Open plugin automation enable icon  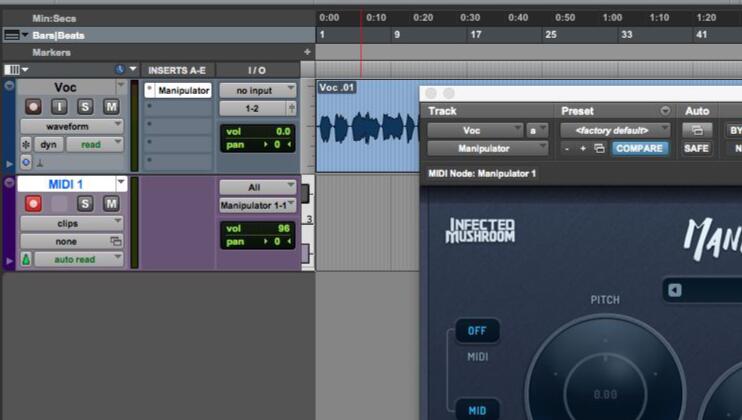click(697, 130)
